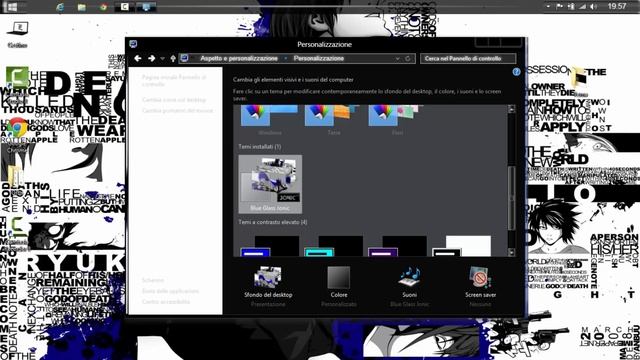Open the 19:57 taskbar clock

(617, 6)
